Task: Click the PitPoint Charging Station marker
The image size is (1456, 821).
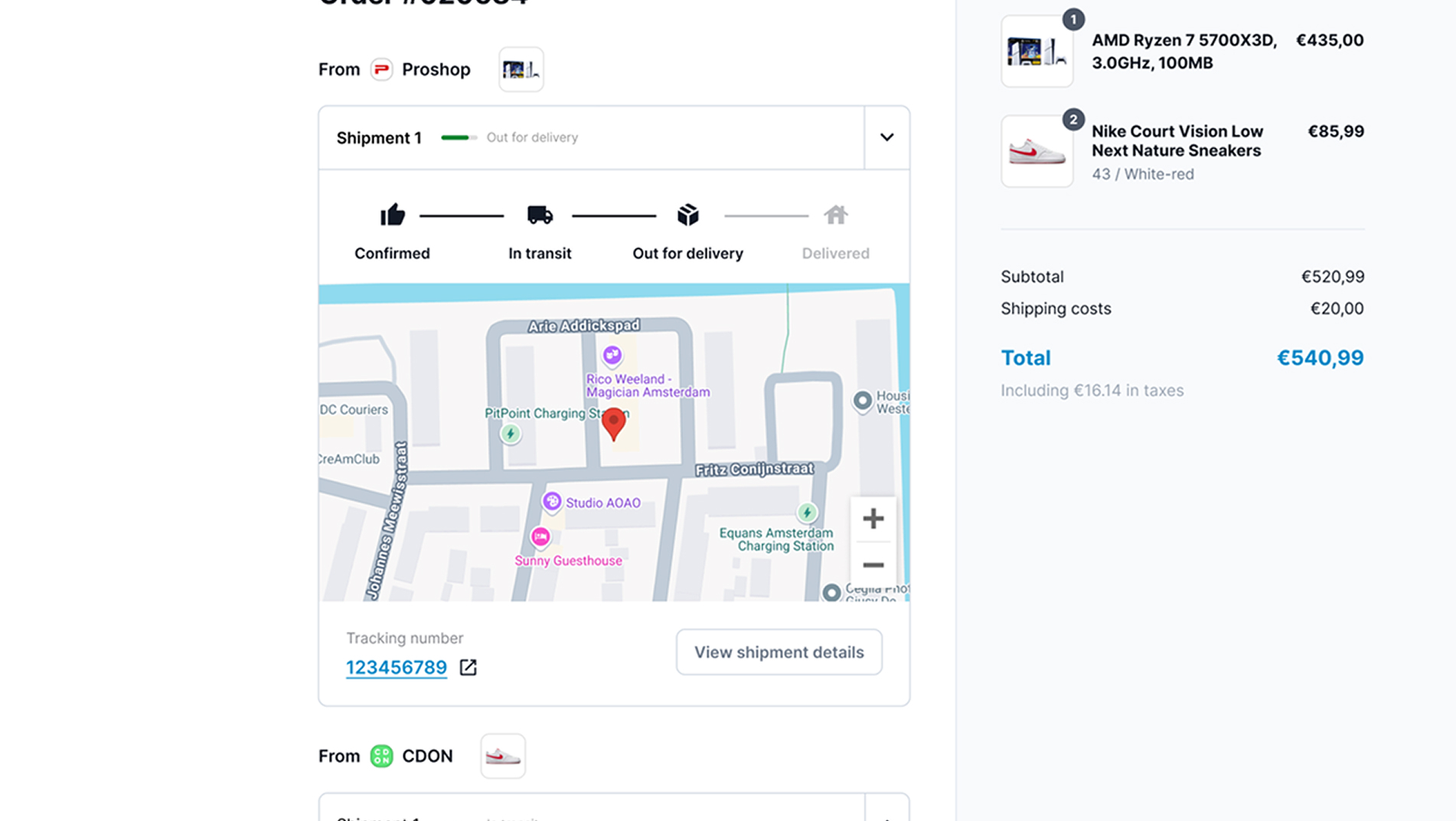Action: pyautogui.click(x=511, y=434)
